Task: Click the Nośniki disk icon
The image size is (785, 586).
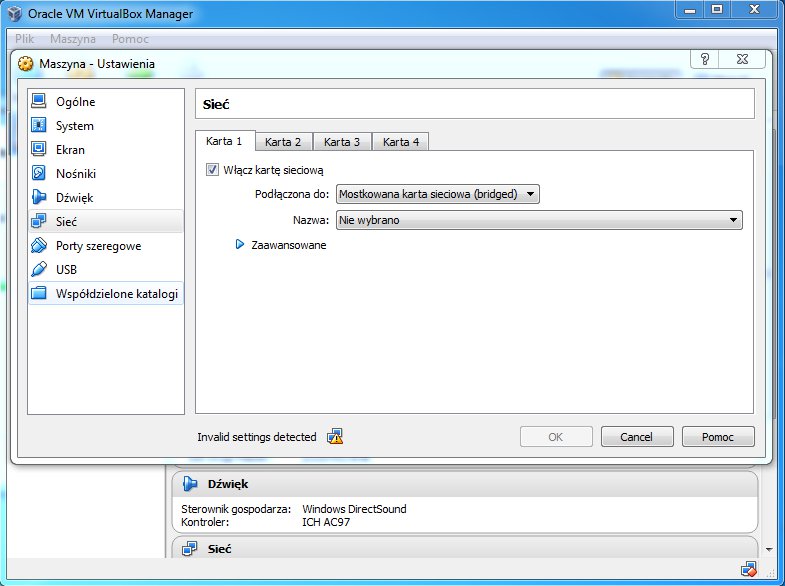Action: [39, 173]
